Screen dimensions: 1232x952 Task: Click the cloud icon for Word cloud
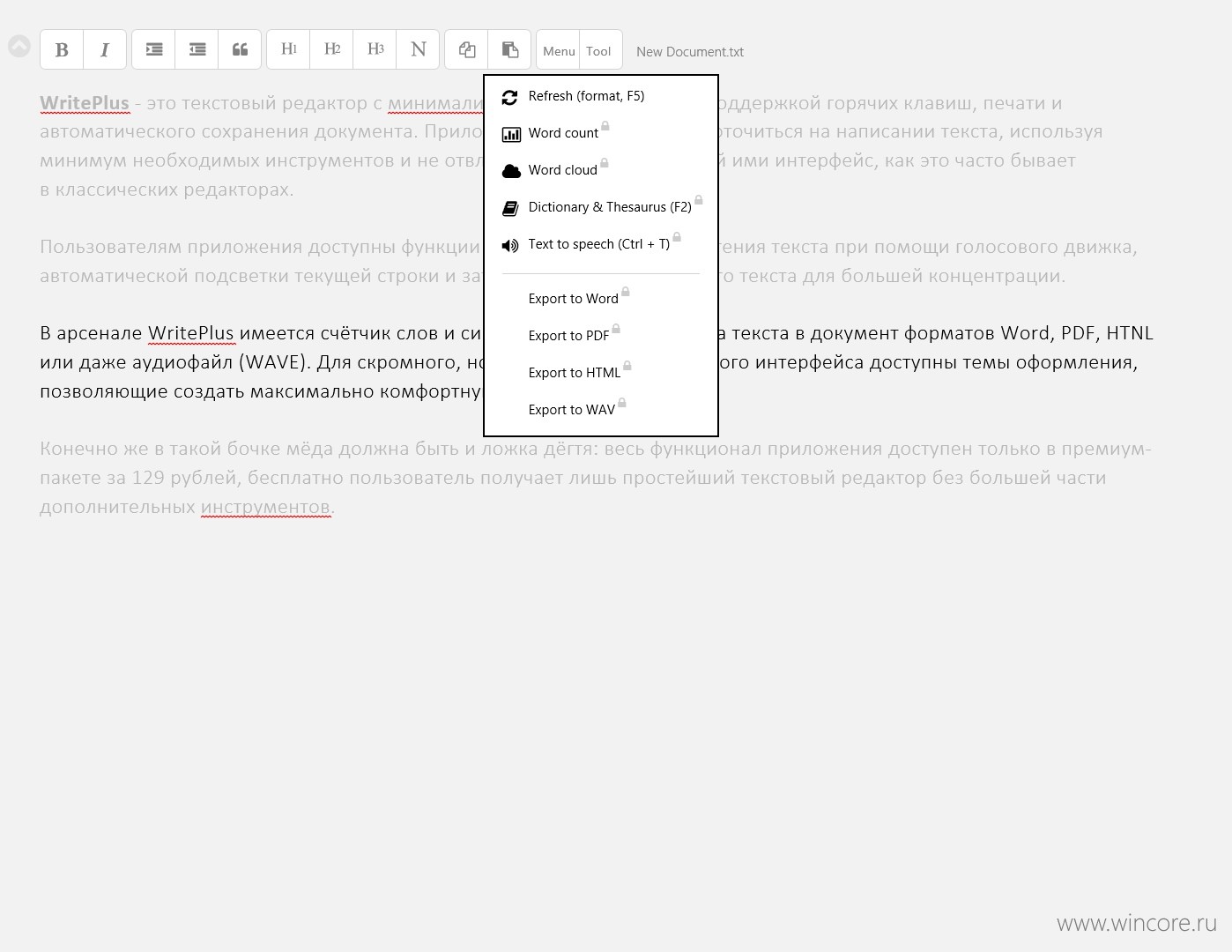click(511, 171)
